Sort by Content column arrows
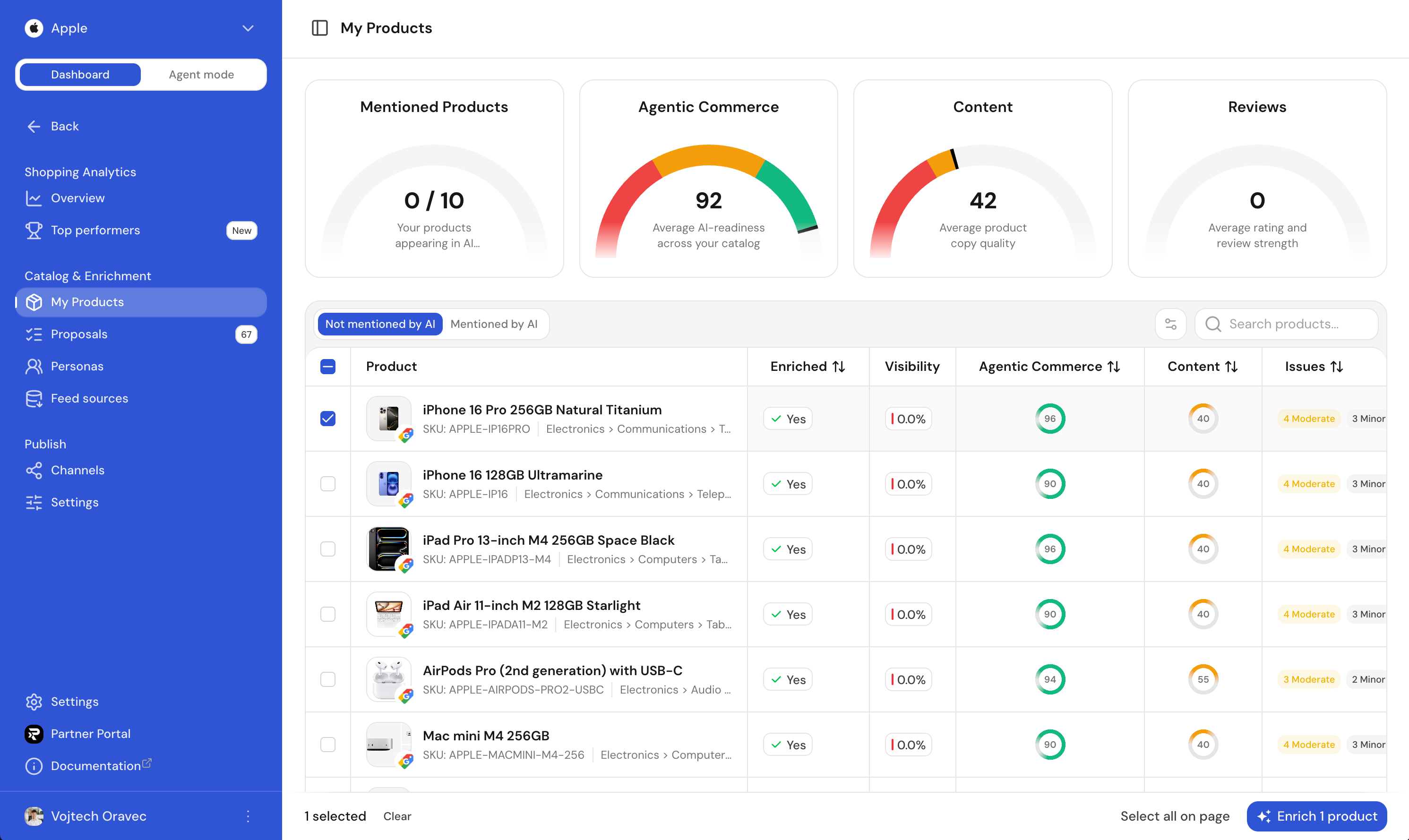 click(1231, 366)
